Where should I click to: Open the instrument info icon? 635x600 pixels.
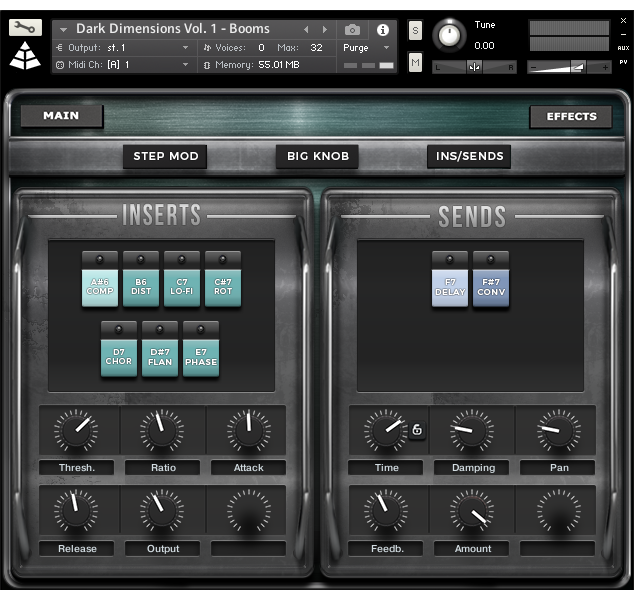point(382,30)
